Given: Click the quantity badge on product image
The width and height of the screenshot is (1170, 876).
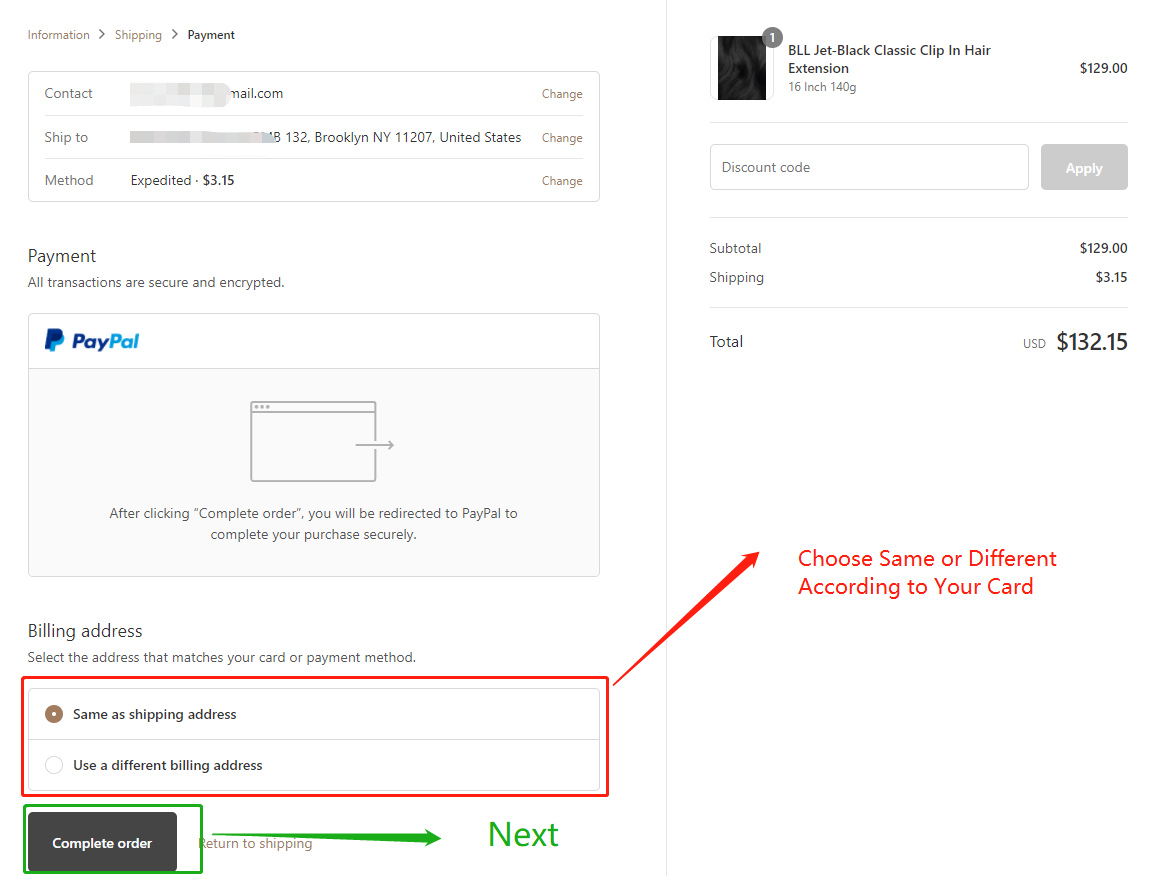Looking at the screenshot, I should 772,37.
